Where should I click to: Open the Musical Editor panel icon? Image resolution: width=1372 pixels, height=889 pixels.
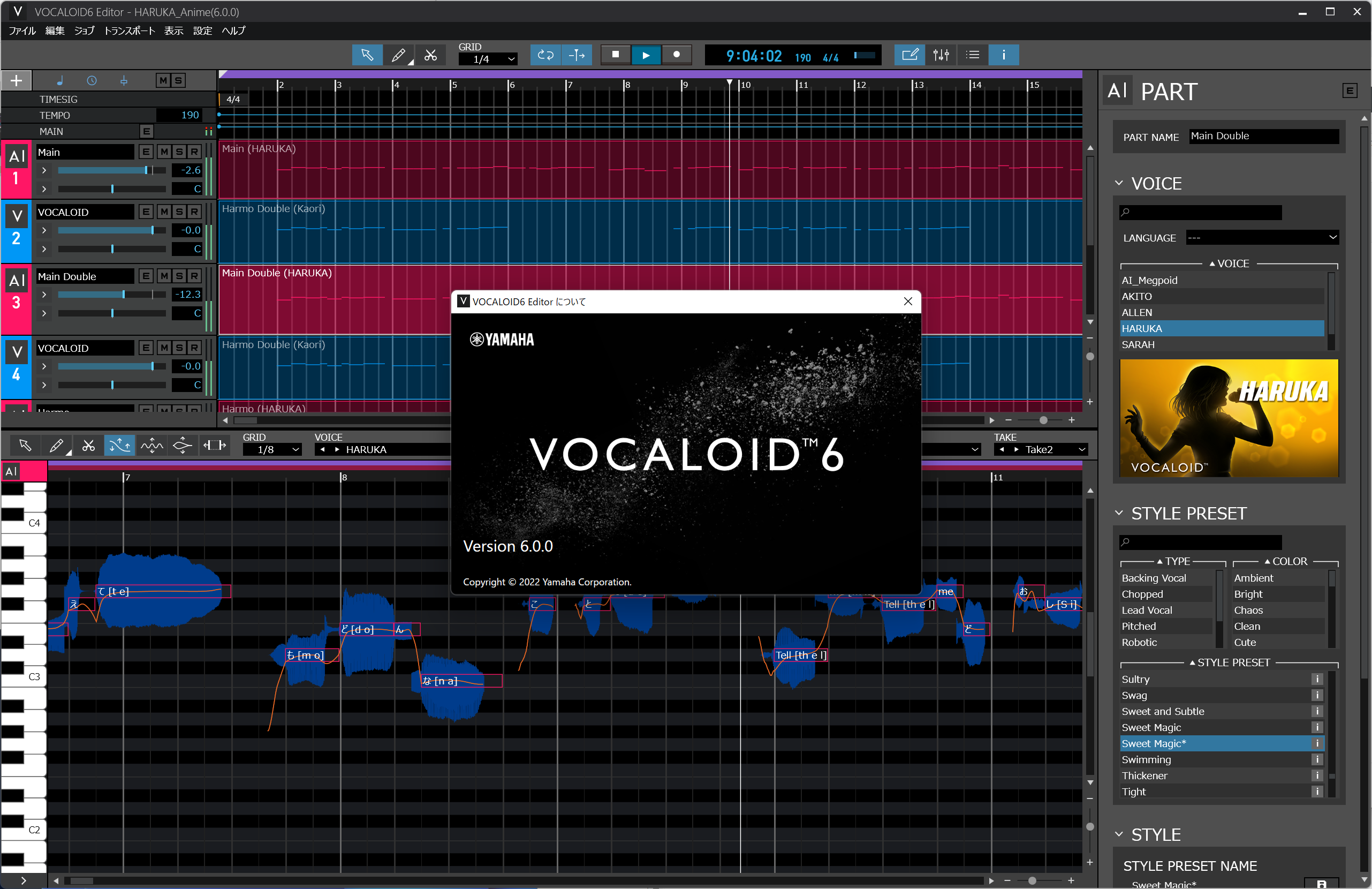pos(909,55)
